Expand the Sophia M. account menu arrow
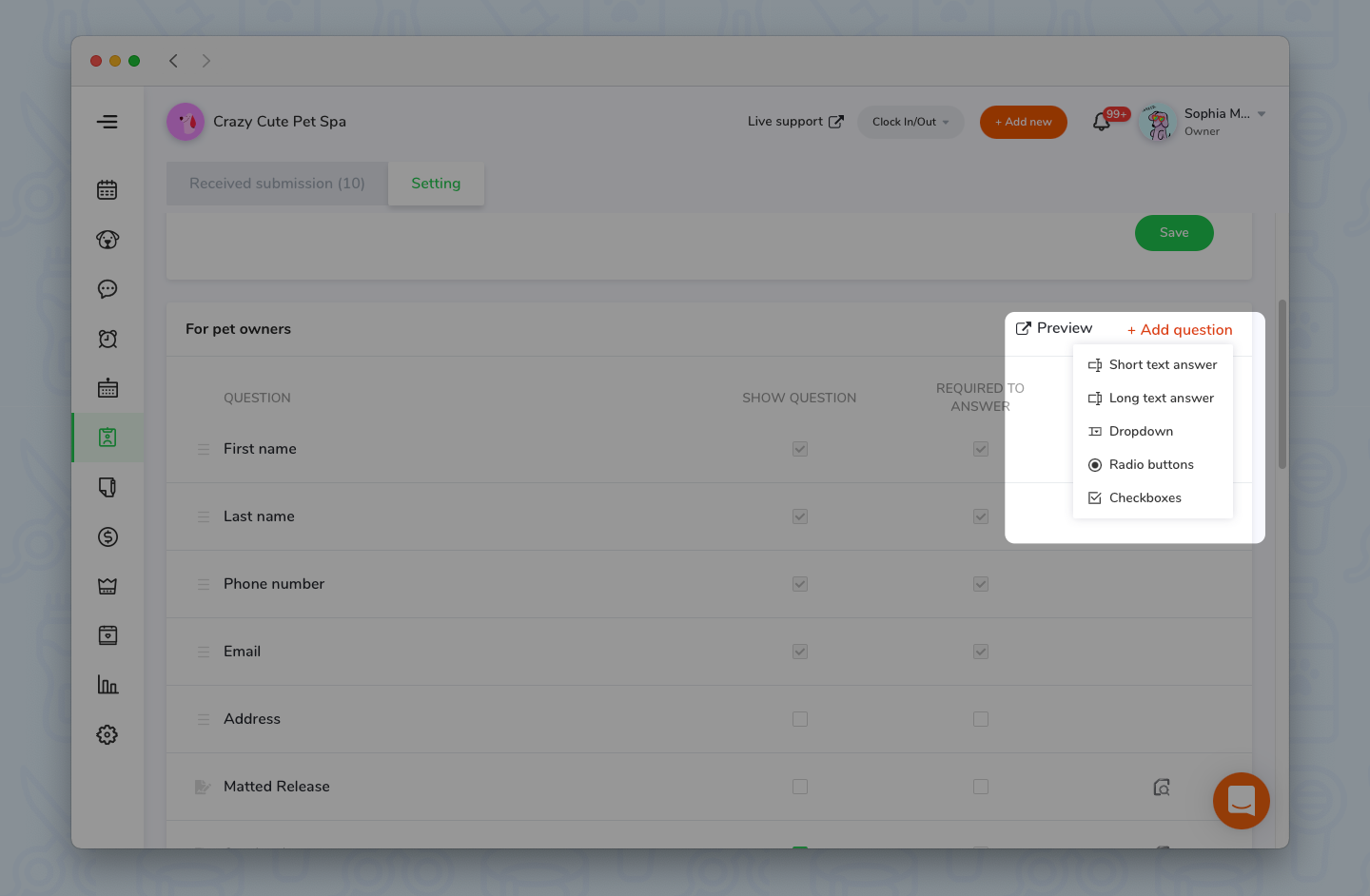The image size is (1370, 896). tap(1262, 114)
